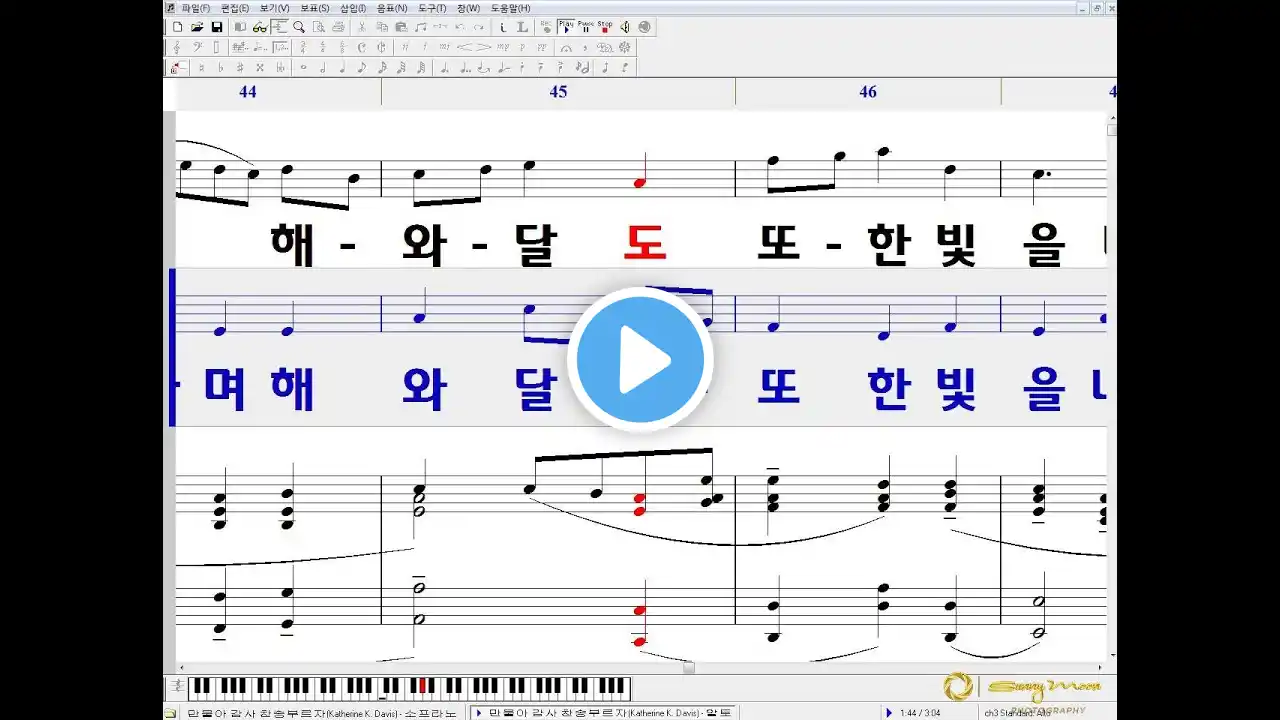Screen dimensions: 1280x720
Task: Click the red highlighted piano key
Action: point(423,685)
